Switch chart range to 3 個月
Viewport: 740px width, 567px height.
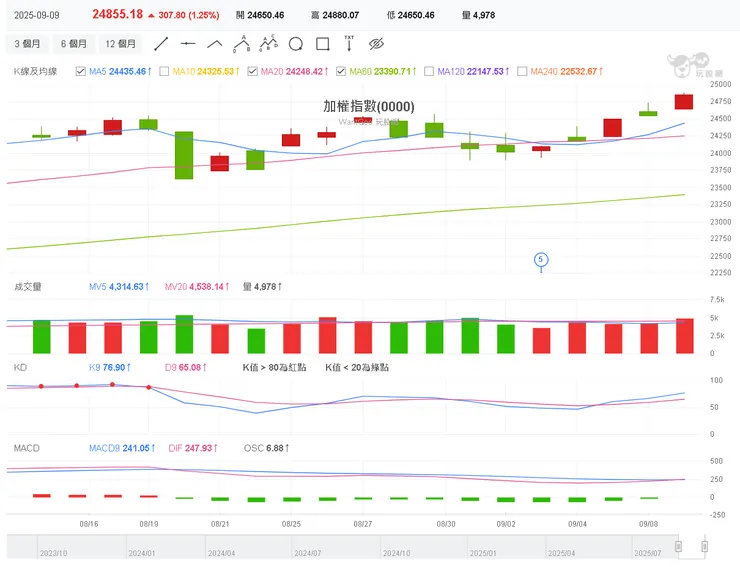(x=27, y=44)
